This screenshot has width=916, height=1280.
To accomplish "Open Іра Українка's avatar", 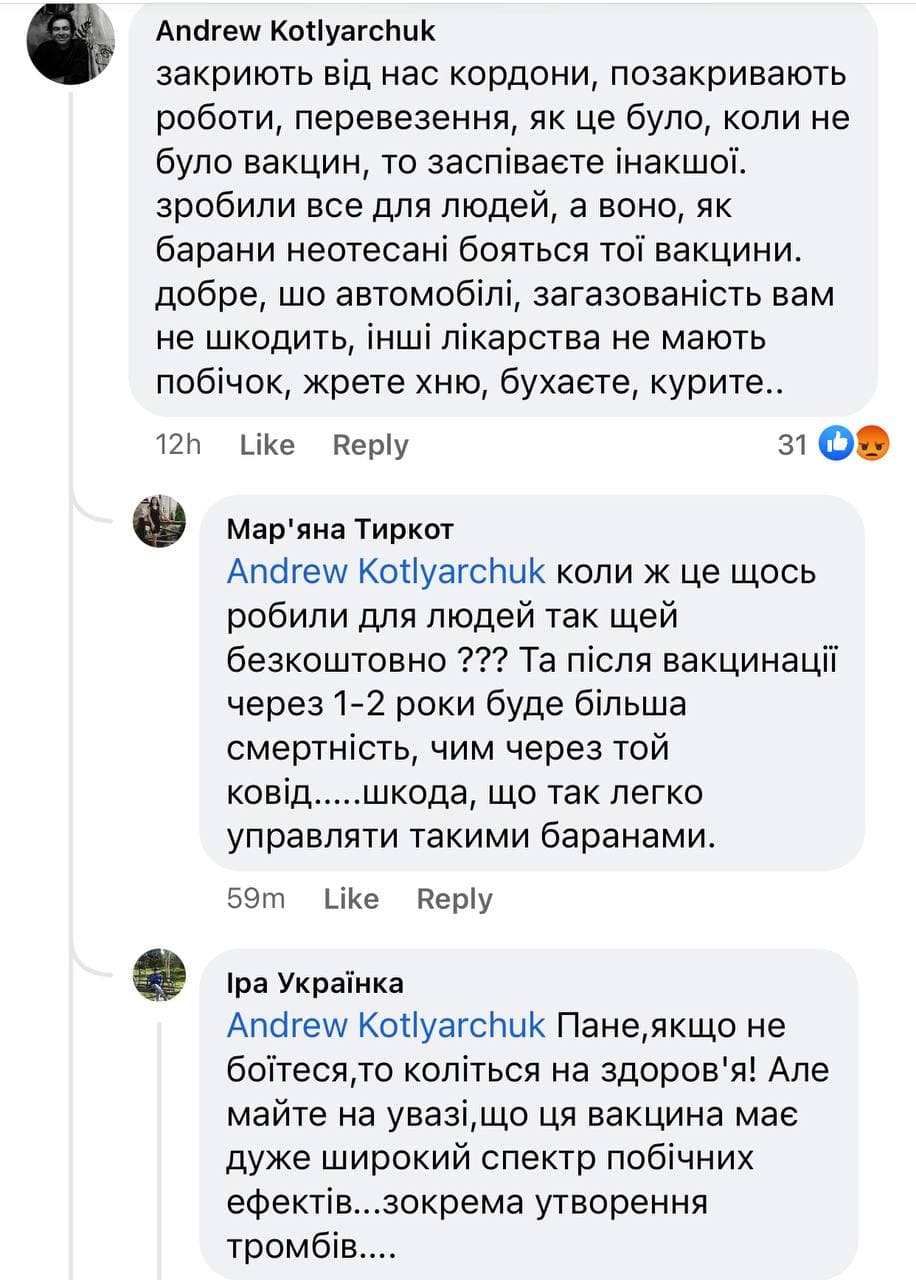I will click(x=160, y=975).
